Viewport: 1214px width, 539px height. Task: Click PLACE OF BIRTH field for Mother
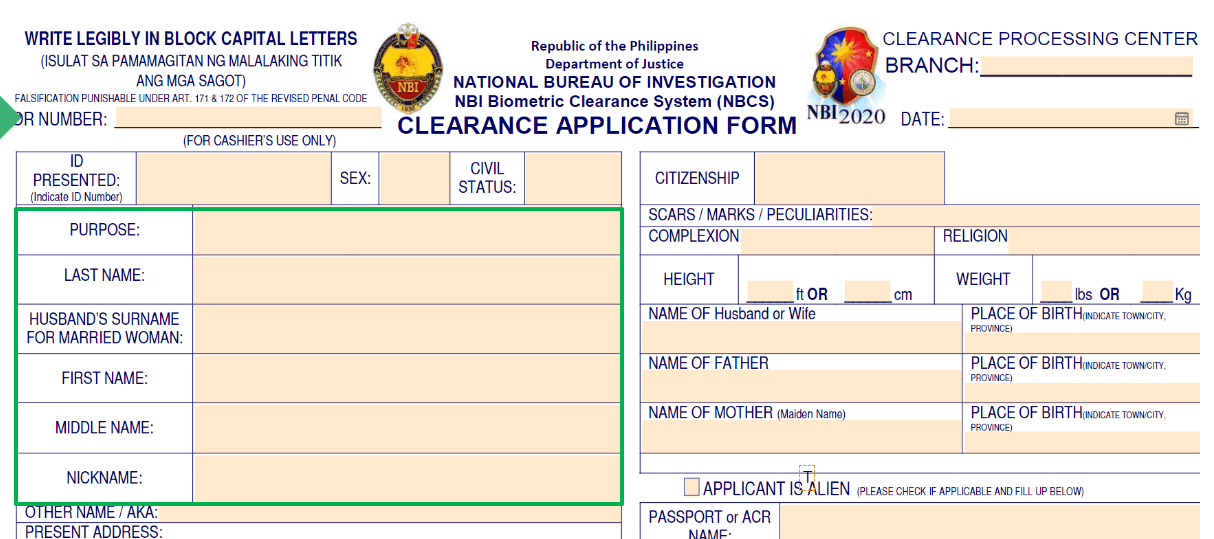[x=1082, y=442]
